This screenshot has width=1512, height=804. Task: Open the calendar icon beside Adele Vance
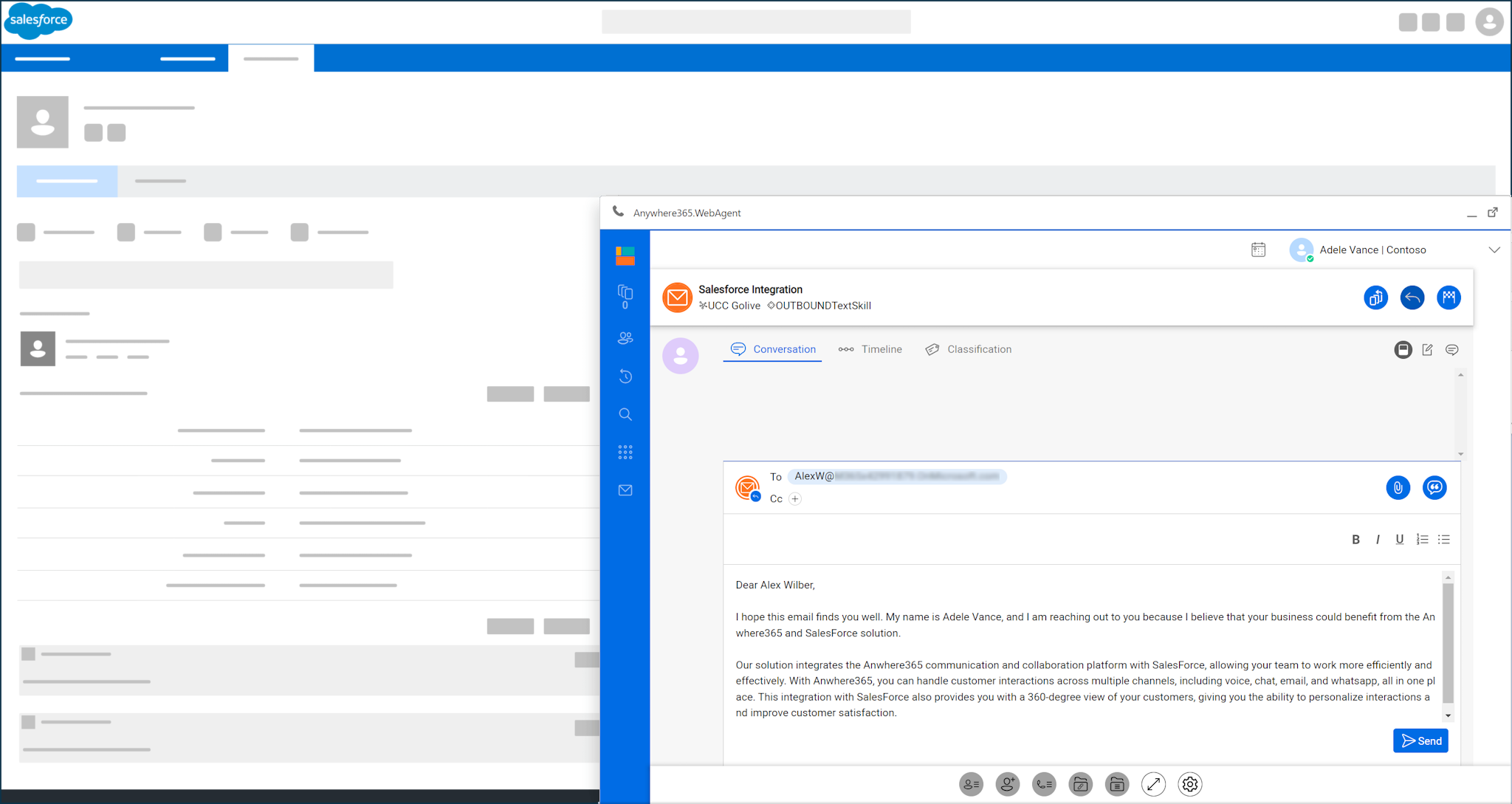pos(1259,250)
